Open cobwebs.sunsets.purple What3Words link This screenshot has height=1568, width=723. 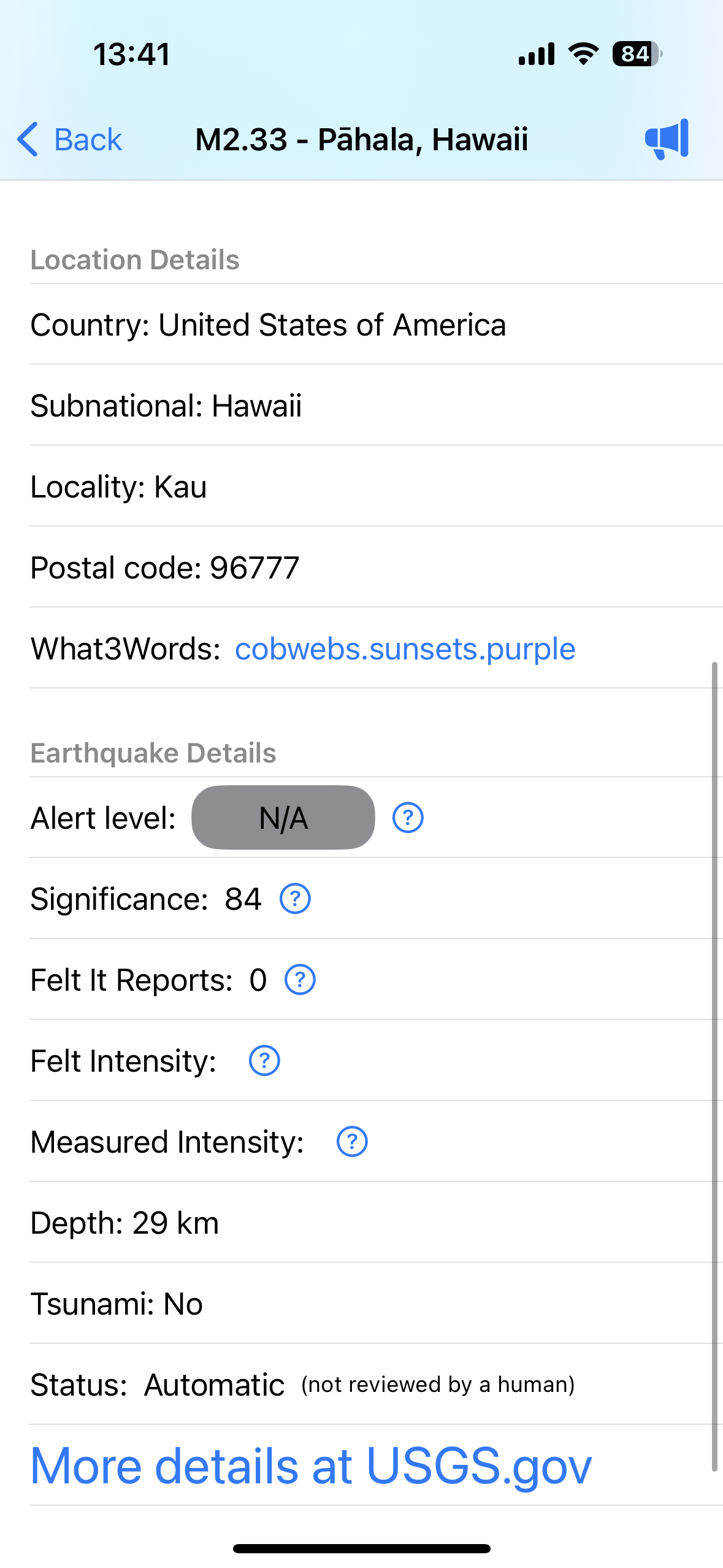pos(405,649)
